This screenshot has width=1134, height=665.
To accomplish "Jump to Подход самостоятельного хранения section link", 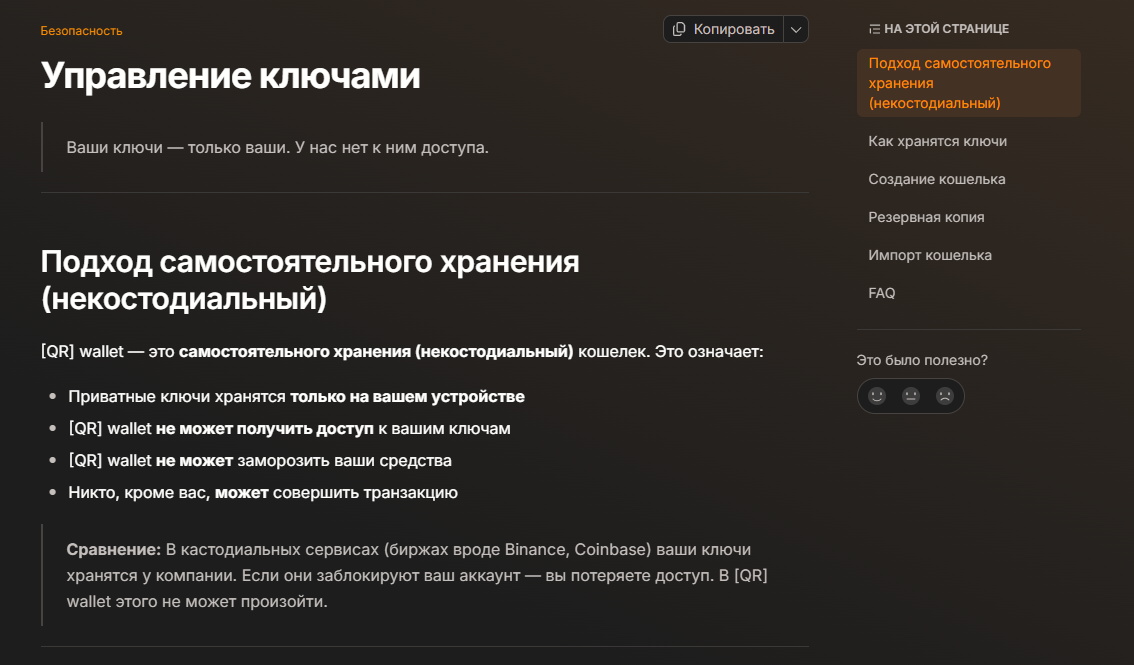I will coord(968,83).
